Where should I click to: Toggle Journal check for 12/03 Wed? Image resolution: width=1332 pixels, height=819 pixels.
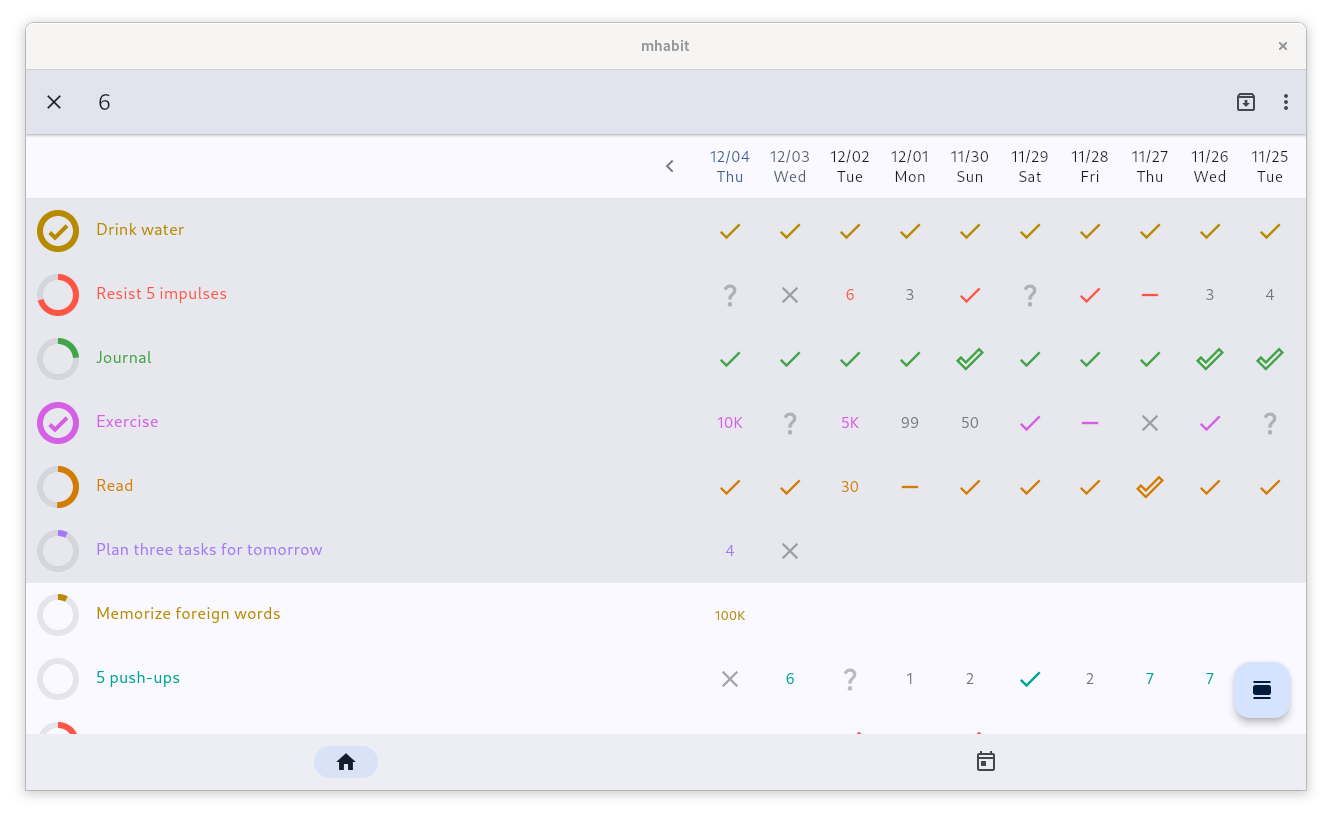pos(790,359)
